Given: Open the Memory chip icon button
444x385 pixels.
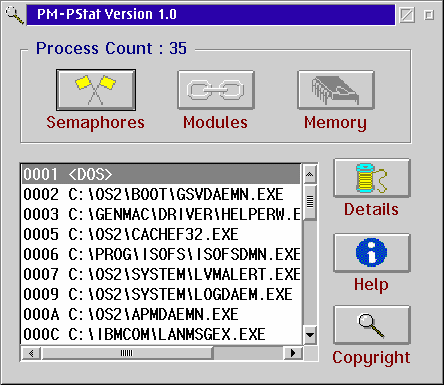Looking at the screenshot, I should point(336,90).
